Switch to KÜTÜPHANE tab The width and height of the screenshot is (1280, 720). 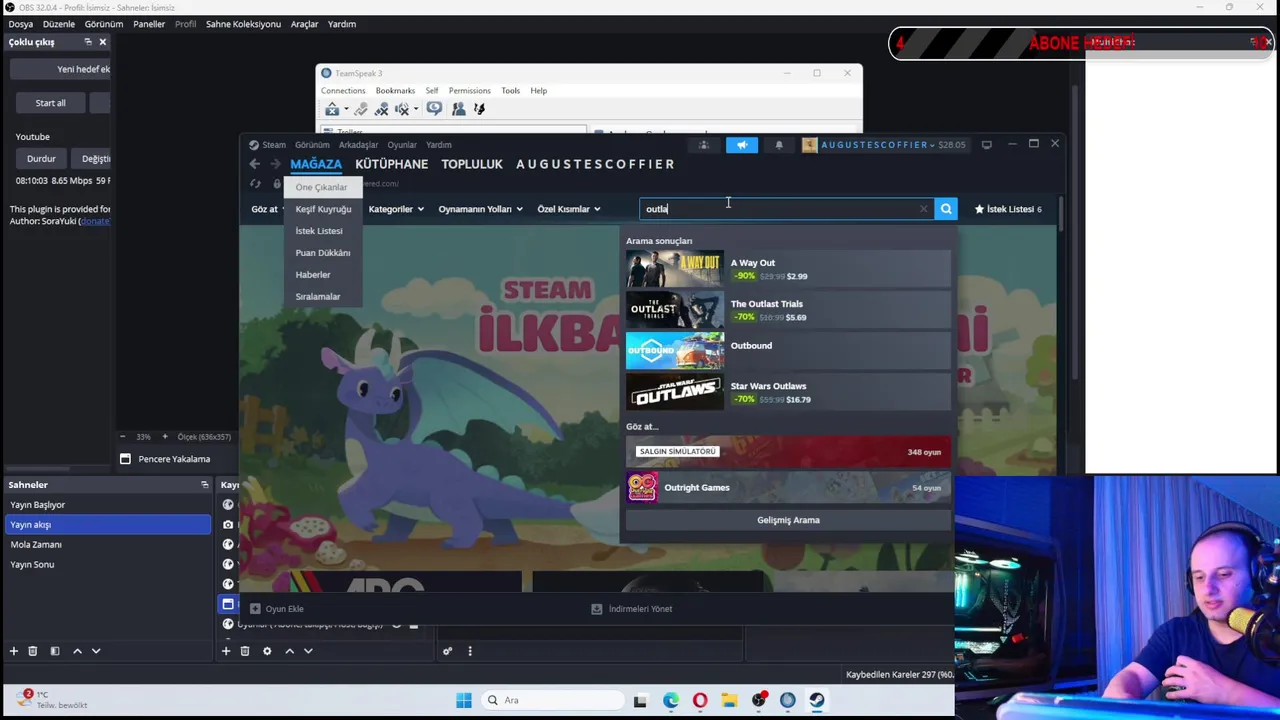(x=392, y=164)
